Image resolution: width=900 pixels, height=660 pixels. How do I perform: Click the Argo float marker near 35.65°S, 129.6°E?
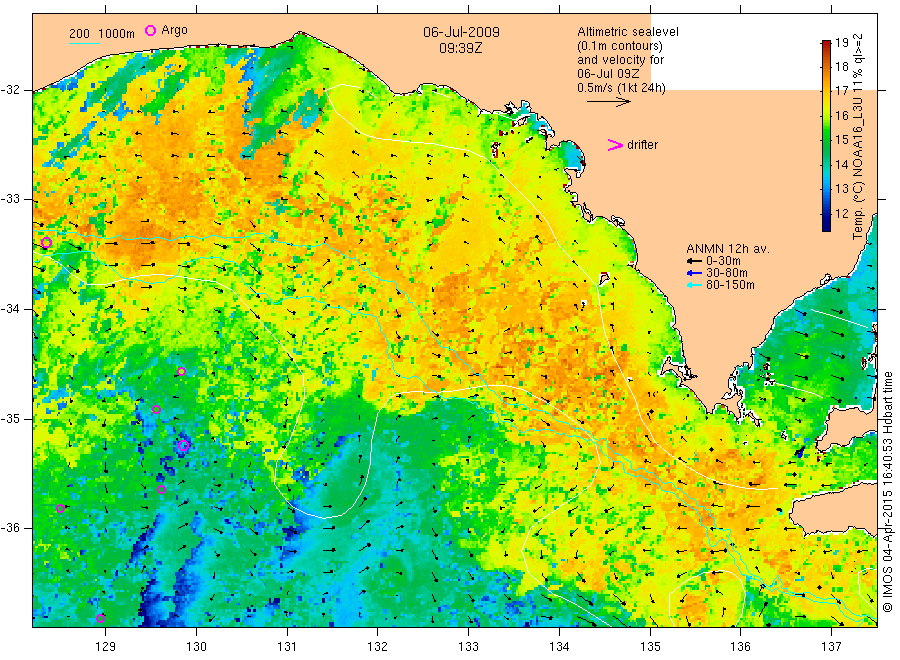161,490
